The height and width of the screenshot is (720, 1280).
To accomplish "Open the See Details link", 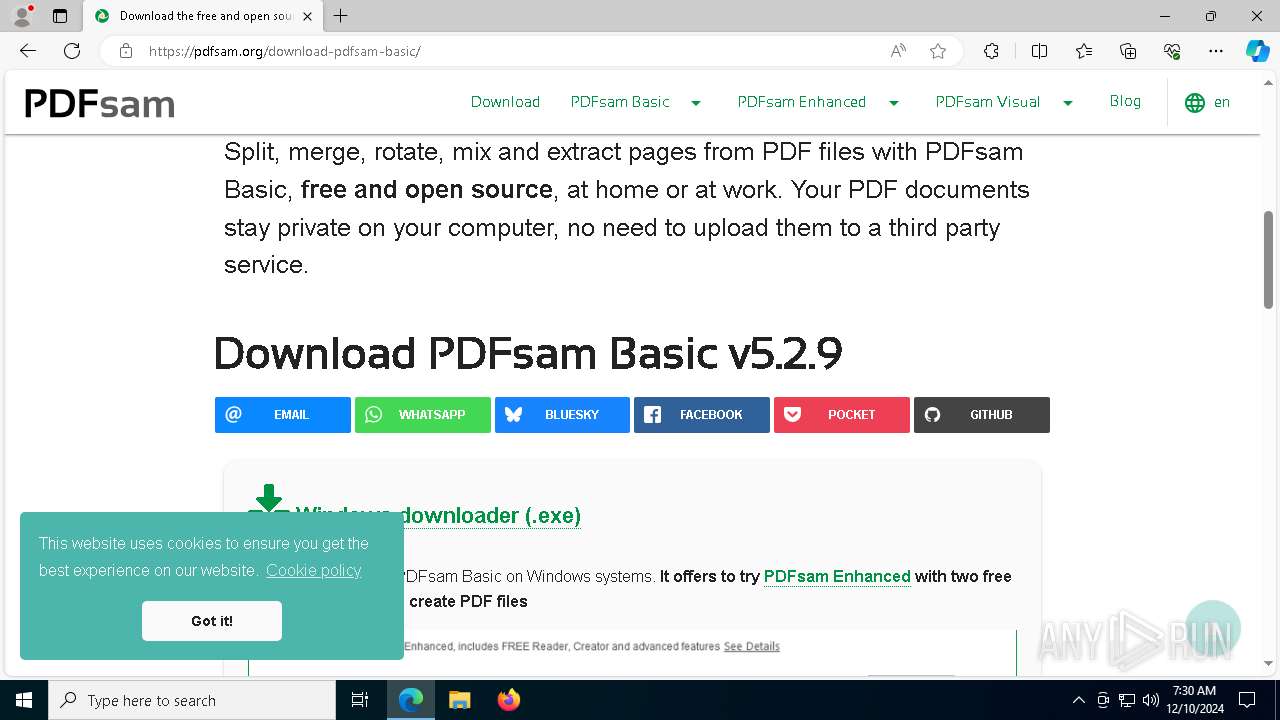I will pyautogui.click(x=752, y=646).
